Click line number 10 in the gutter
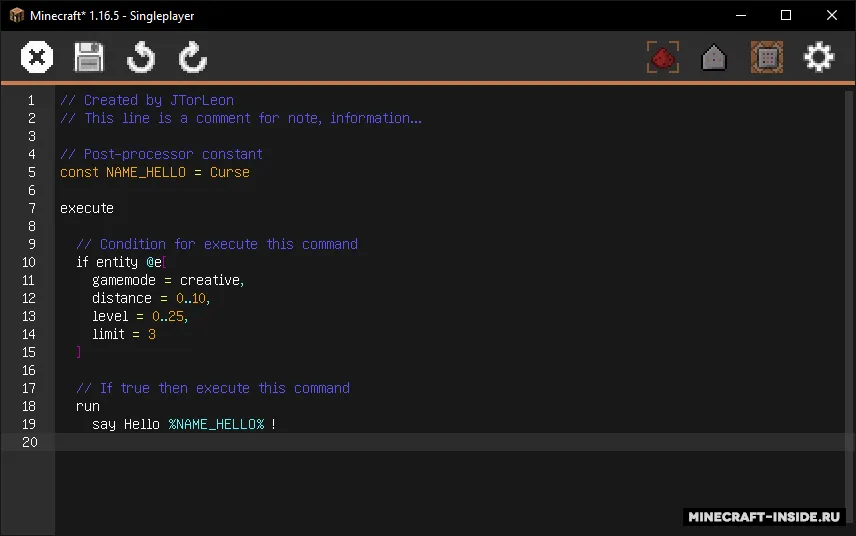Image resolution: width=856 pixels, height=536 pixels. [28, 263]
